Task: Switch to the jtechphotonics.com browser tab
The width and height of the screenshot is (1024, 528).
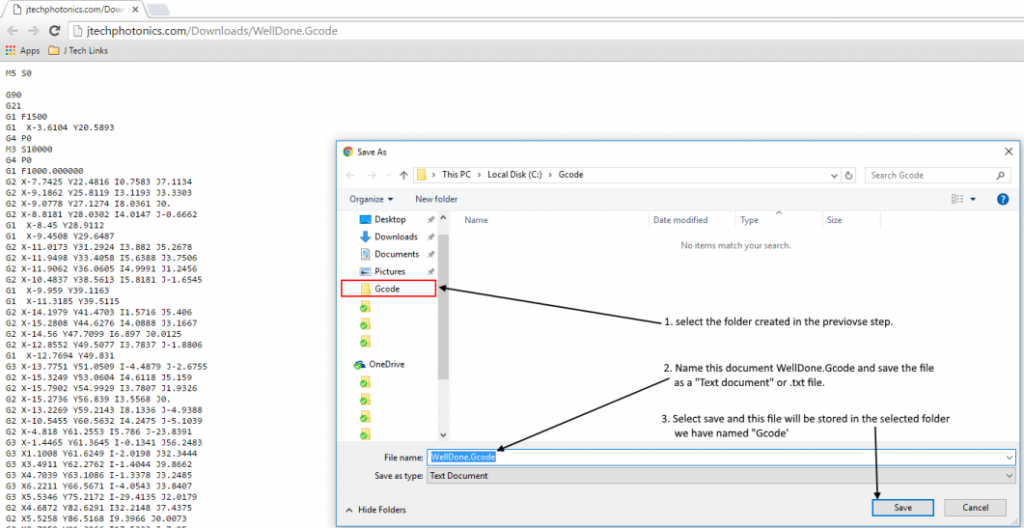Action: pyautogui.click(x=75, y=8)
